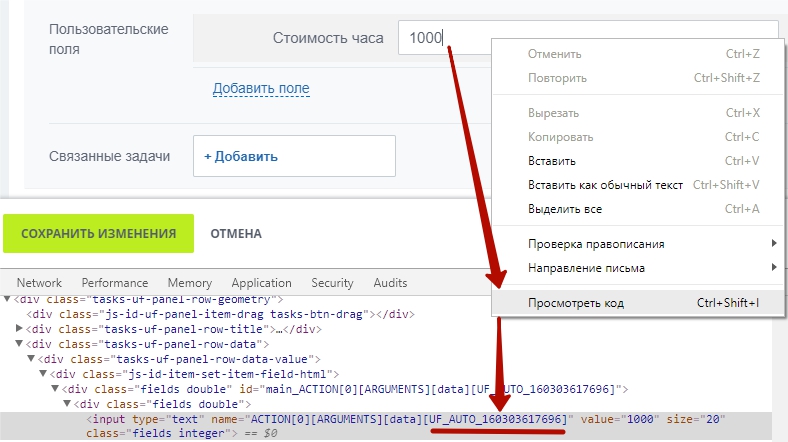Switch to the Security tab
The width and height of the screenshot is (788, 442).
pos(332,283)
